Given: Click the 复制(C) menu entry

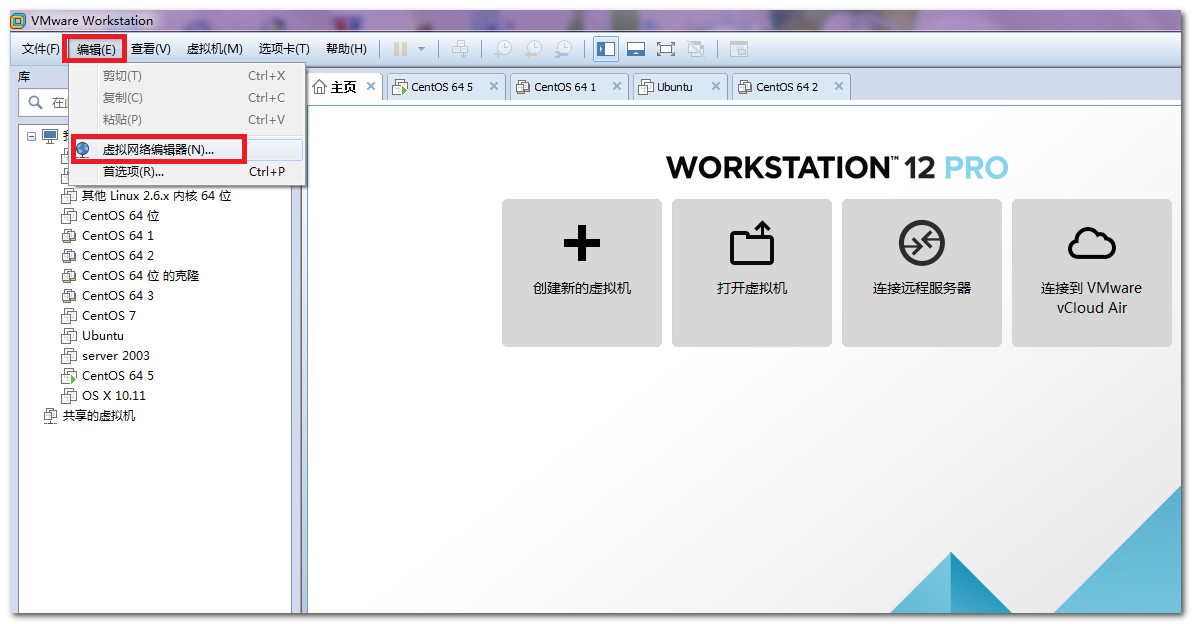Looking at the screenshot, I should click(x=187, y=98).
